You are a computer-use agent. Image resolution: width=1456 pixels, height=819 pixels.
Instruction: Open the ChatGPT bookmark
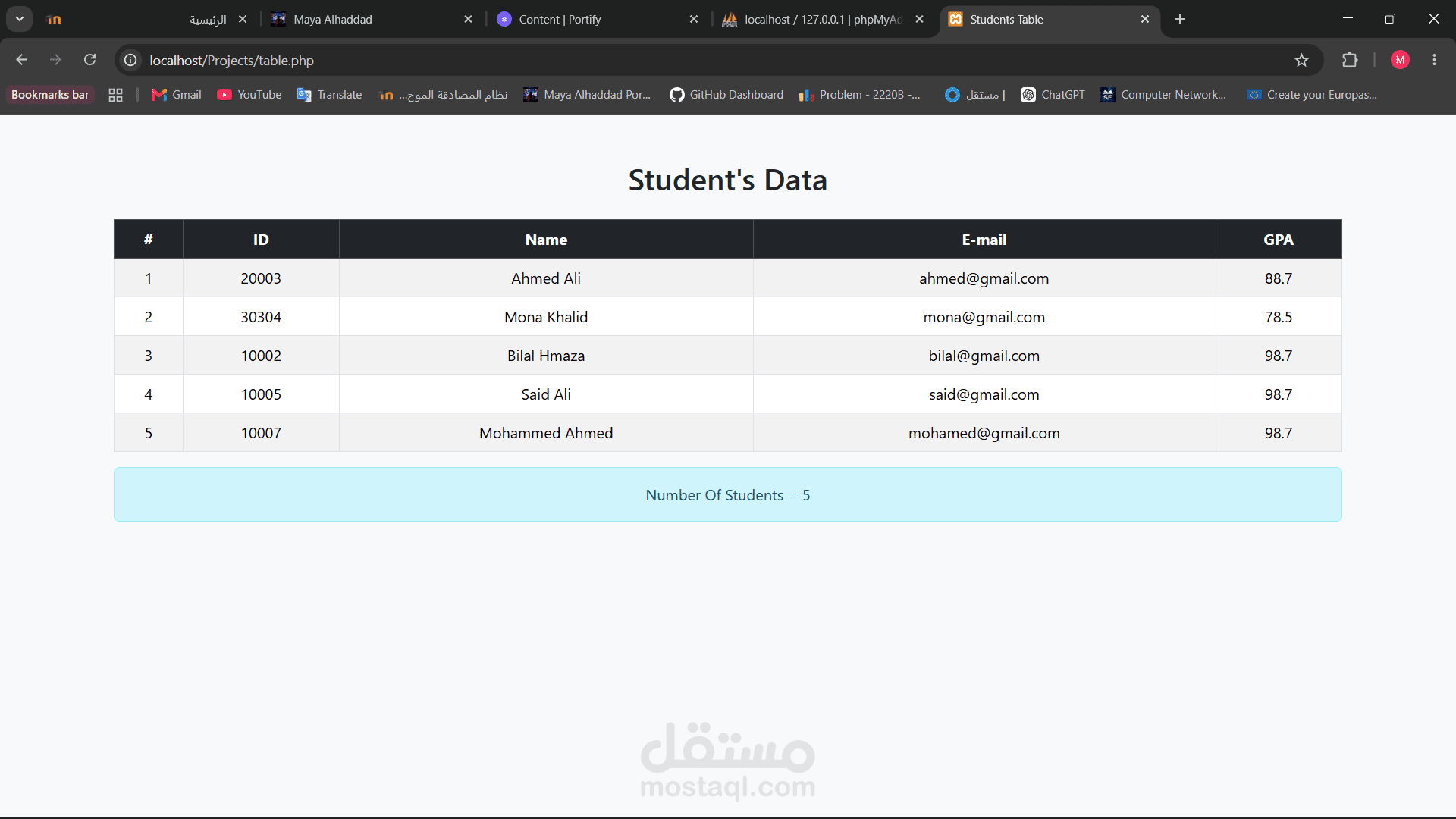click(1053, 95)
